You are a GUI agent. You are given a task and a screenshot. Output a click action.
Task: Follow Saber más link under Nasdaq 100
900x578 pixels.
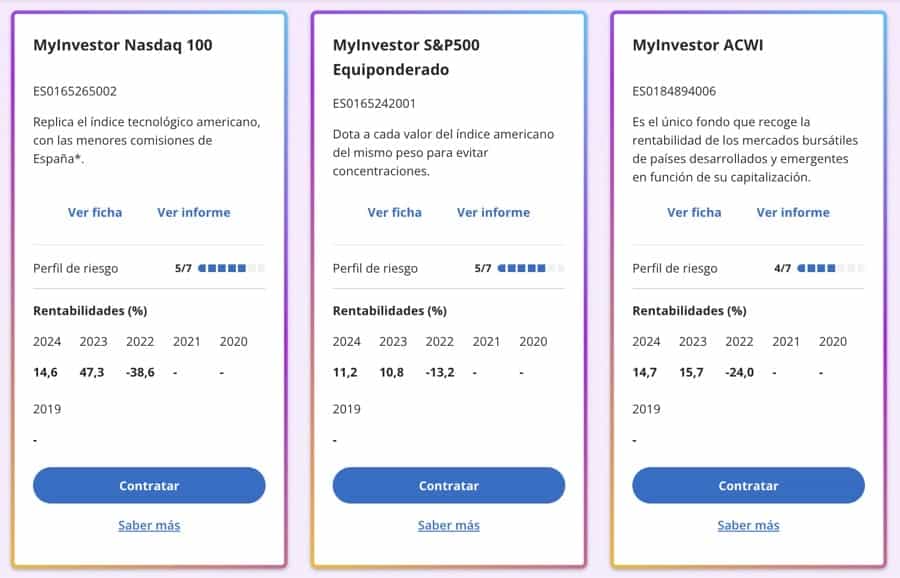(149, 525)
